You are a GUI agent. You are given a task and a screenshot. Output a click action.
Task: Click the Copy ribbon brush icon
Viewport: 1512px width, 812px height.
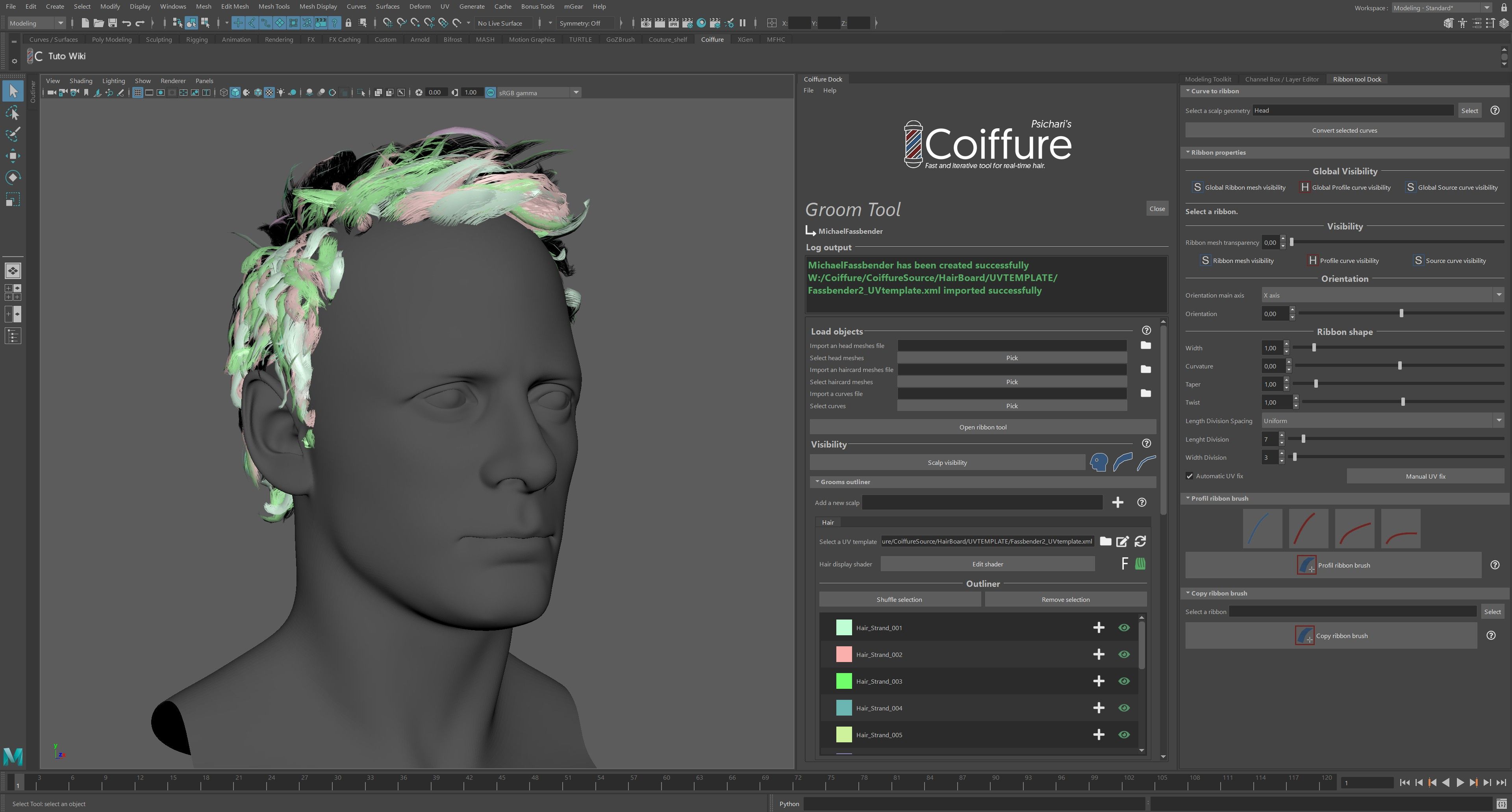tap(1304, 635)
